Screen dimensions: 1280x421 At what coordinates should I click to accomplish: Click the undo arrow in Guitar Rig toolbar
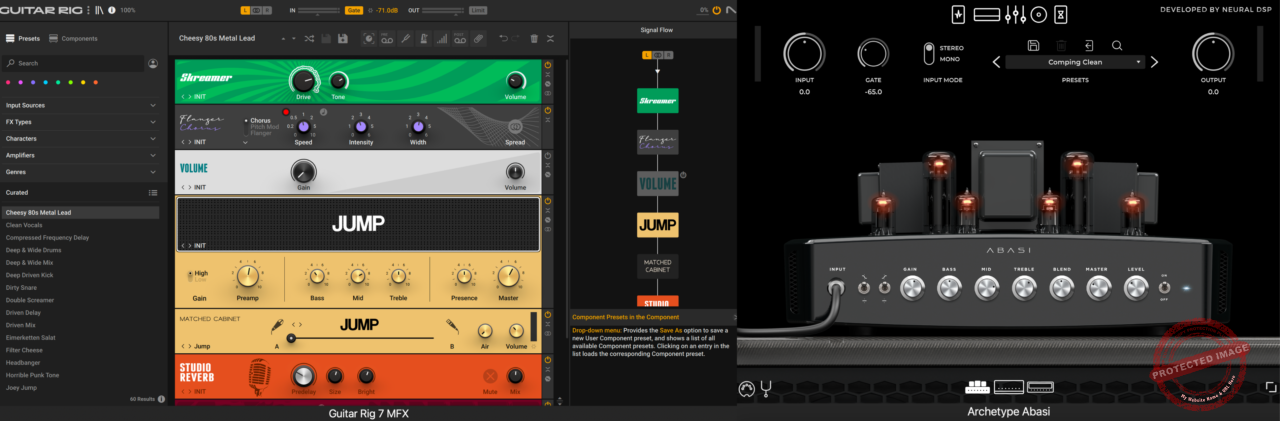pos(503,39)
